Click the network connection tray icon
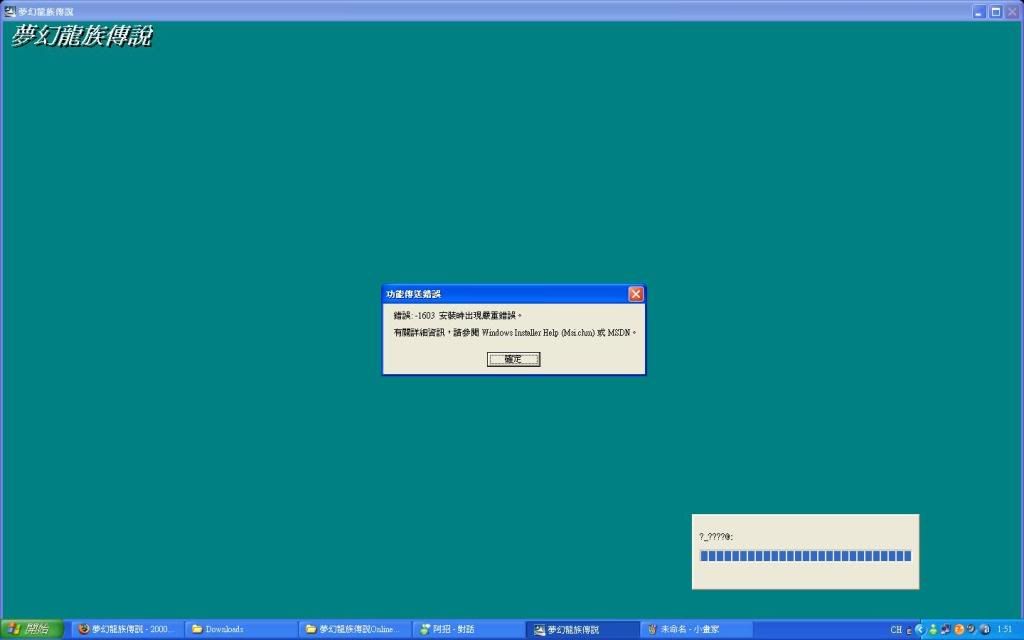Screen dimensions: 1024x640 (945, 630)
